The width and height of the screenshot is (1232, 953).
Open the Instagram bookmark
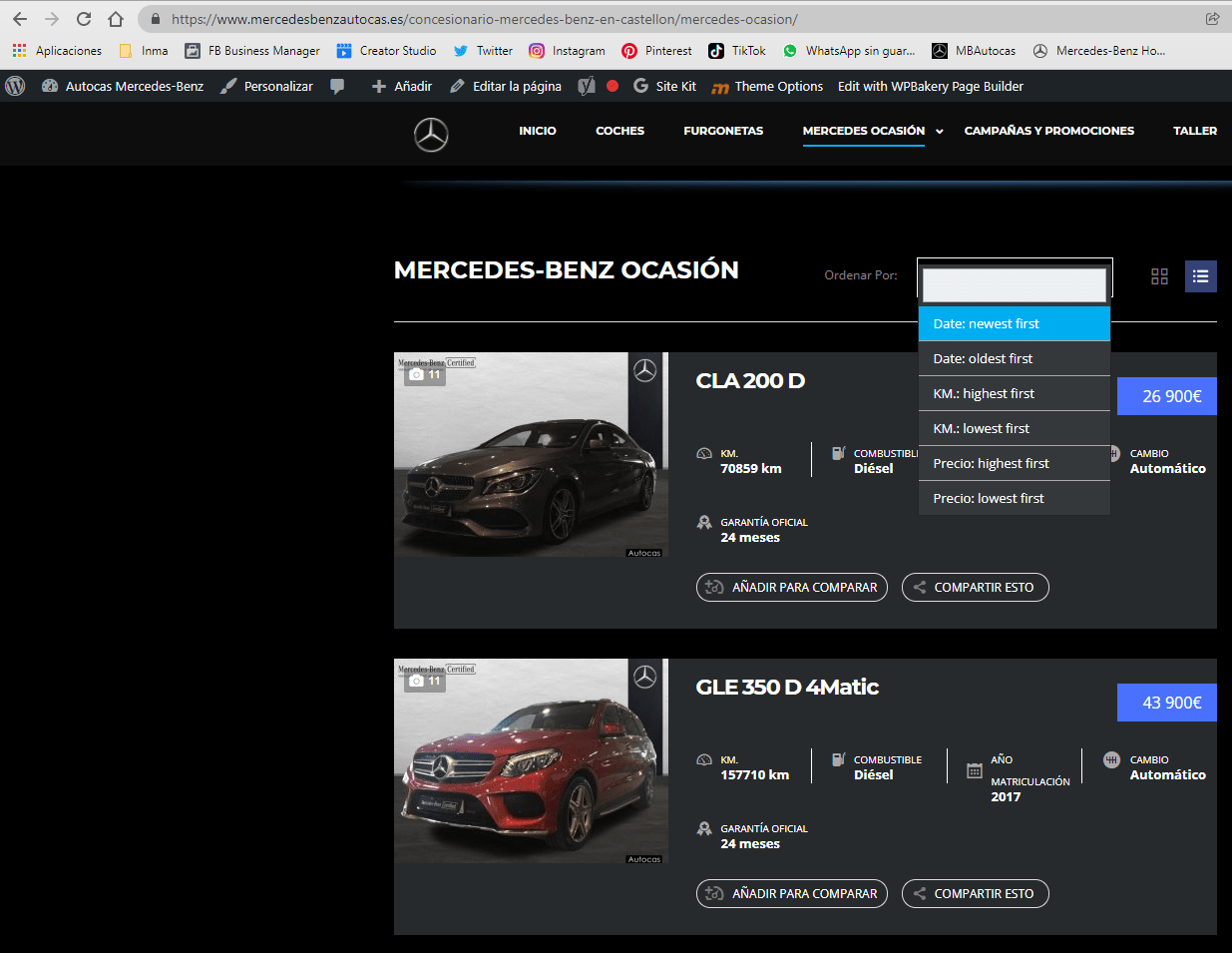coord(567,51)
